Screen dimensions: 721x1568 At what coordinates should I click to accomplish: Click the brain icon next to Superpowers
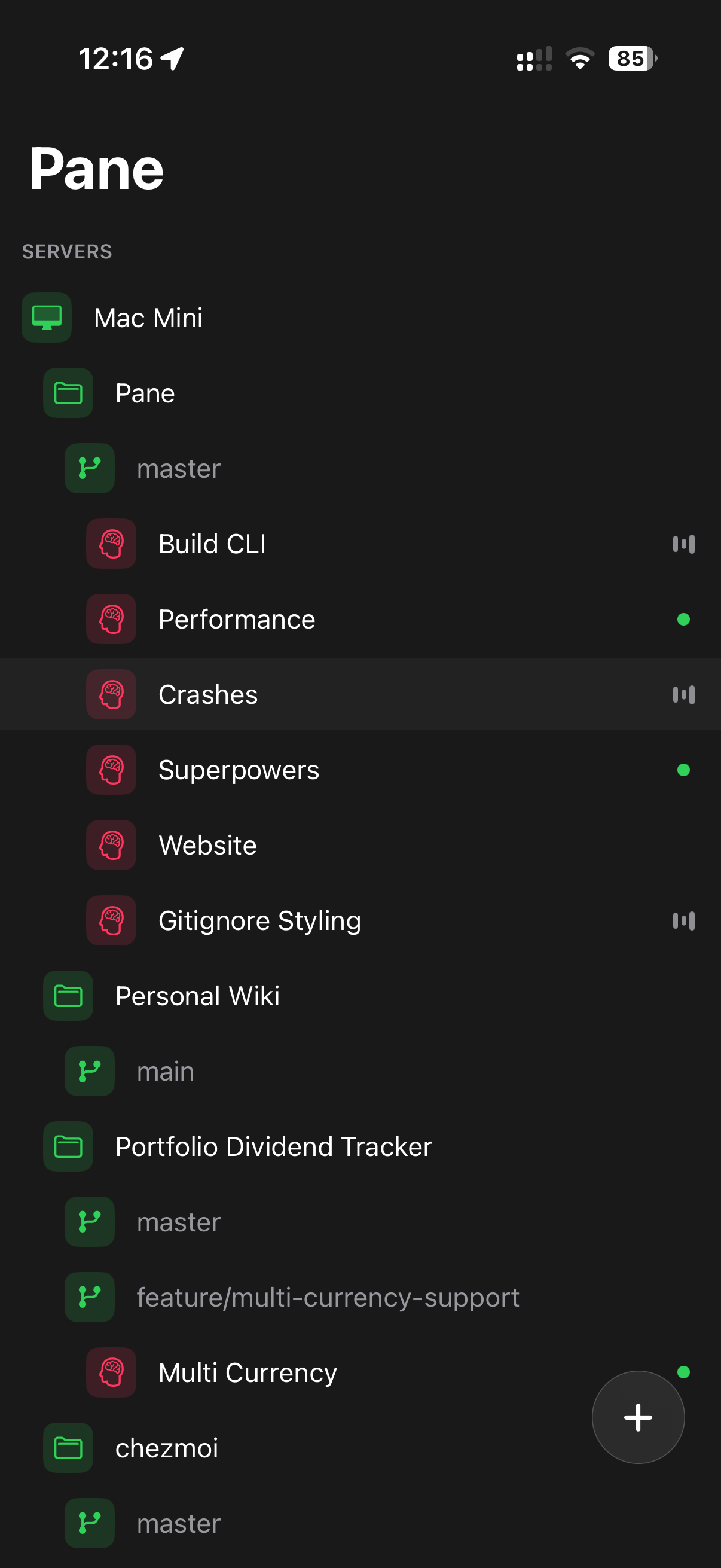coord(111,770)
